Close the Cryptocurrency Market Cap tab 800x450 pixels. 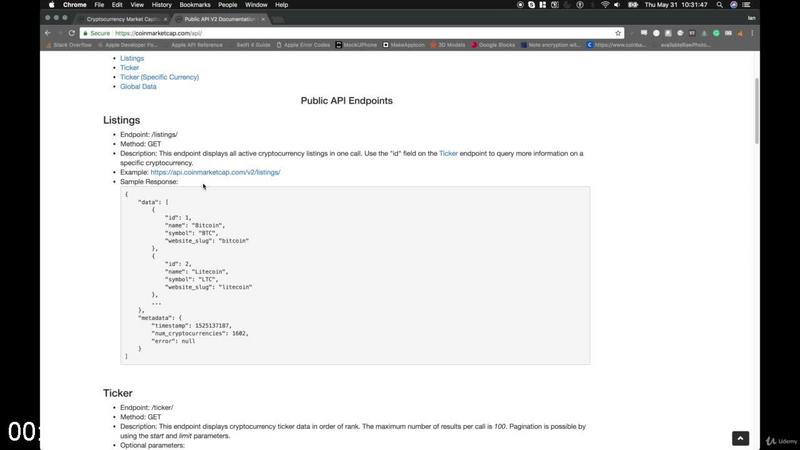point(165,19)
